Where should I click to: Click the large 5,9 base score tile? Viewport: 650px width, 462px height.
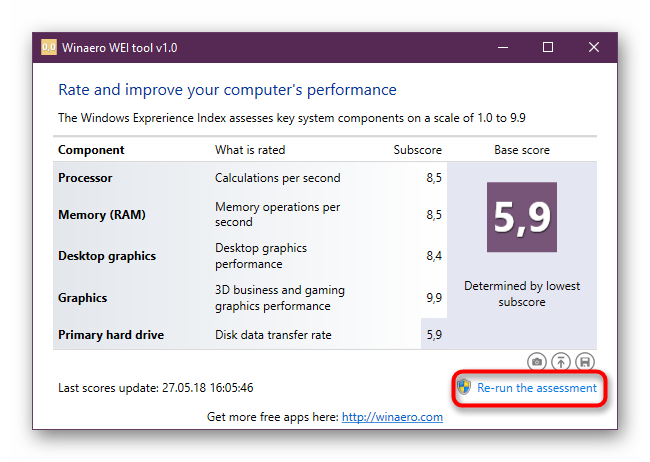point(521,217)
